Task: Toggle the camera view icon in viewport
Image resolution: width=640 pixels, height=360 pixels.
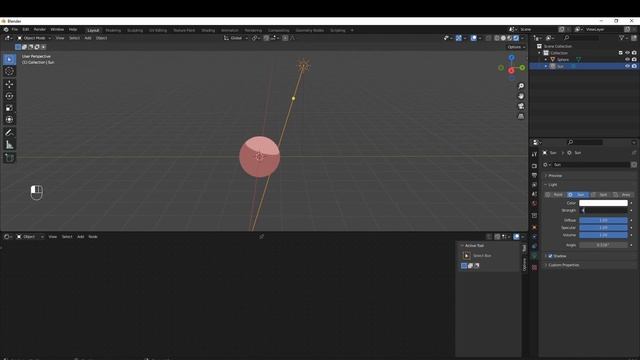Action: (521, 106)
